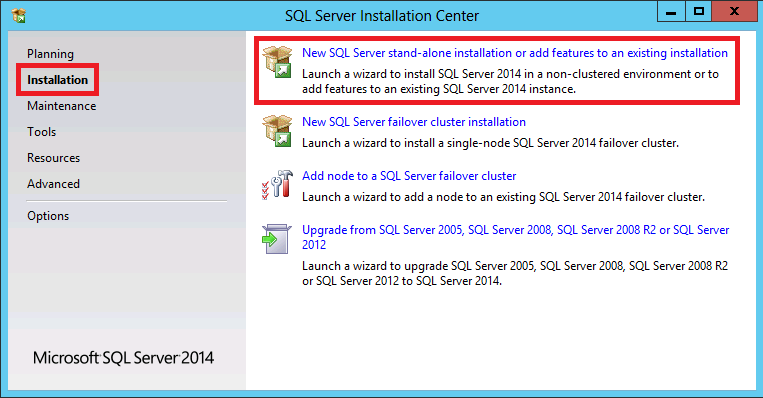Show the Resources section

pyautogui.click(x=54, y=158)
